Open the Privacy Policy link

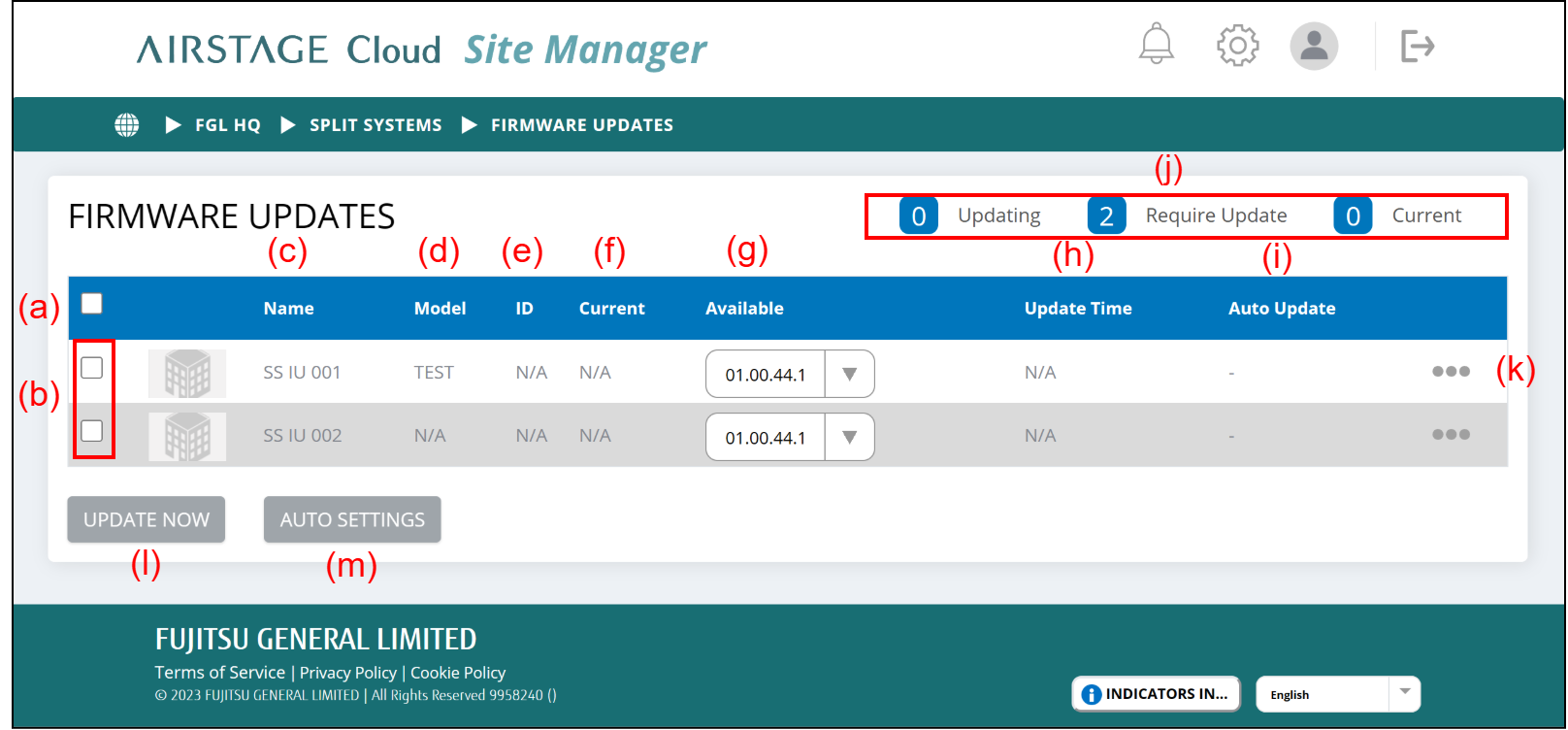(x=347, y=673)
